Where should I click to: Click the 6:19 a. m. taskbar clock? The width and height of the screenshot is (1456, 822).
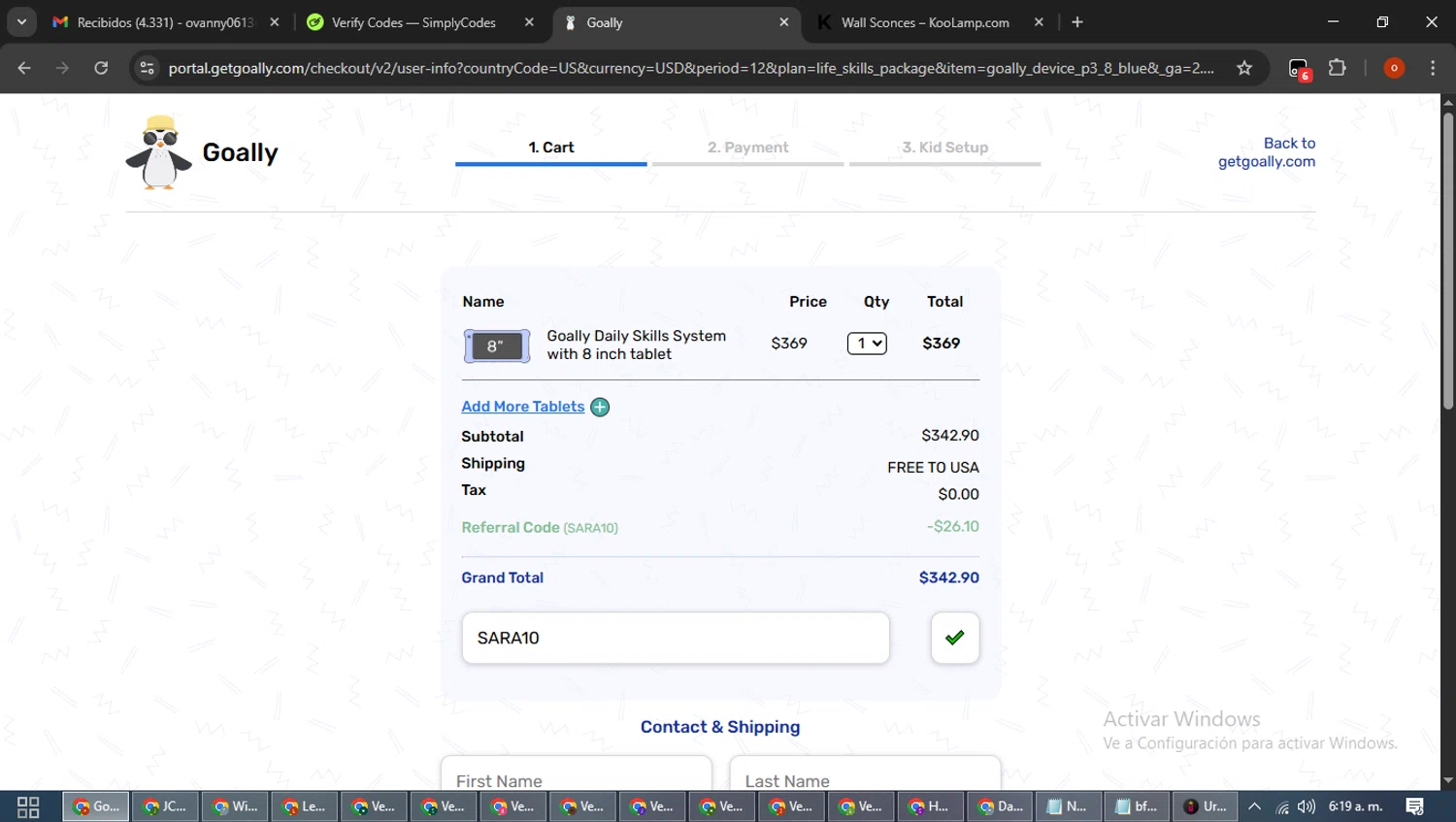pos(1356,806)
